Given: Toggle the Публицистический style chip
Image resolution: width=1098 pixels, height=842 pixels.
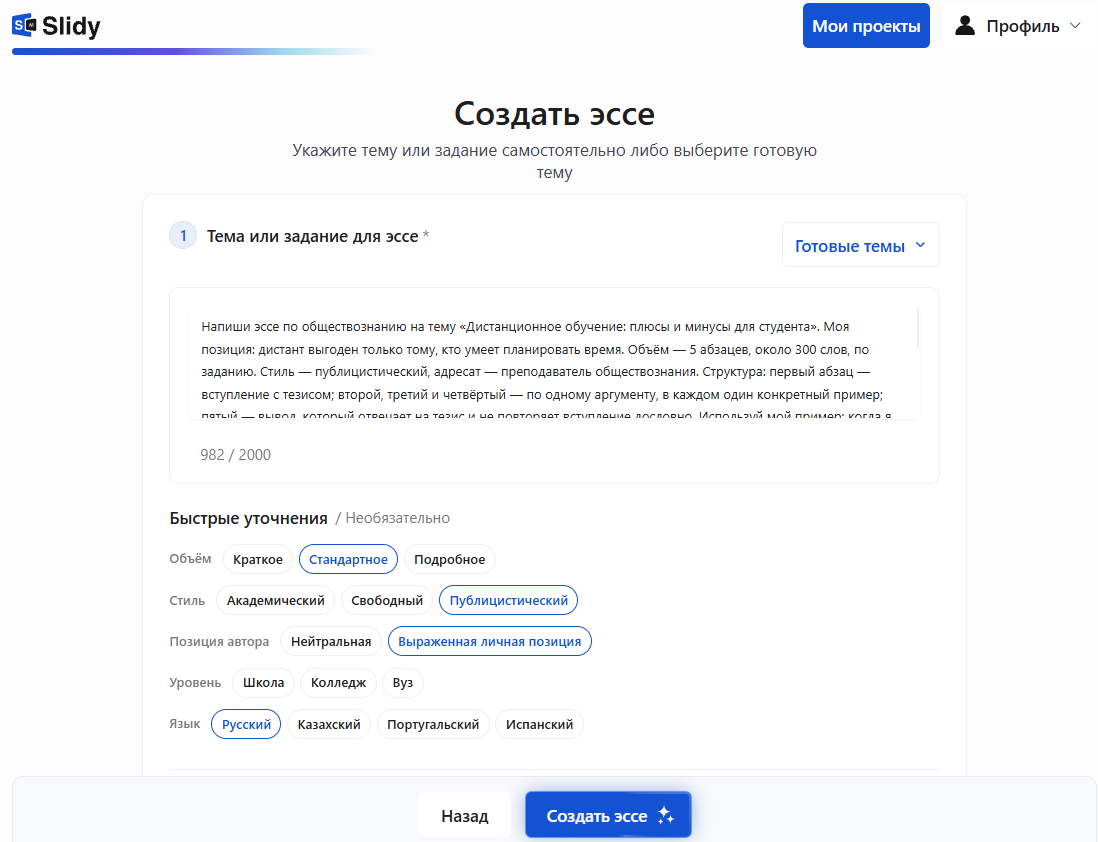Looking at the screenshot, I should (x=508, y=600).
